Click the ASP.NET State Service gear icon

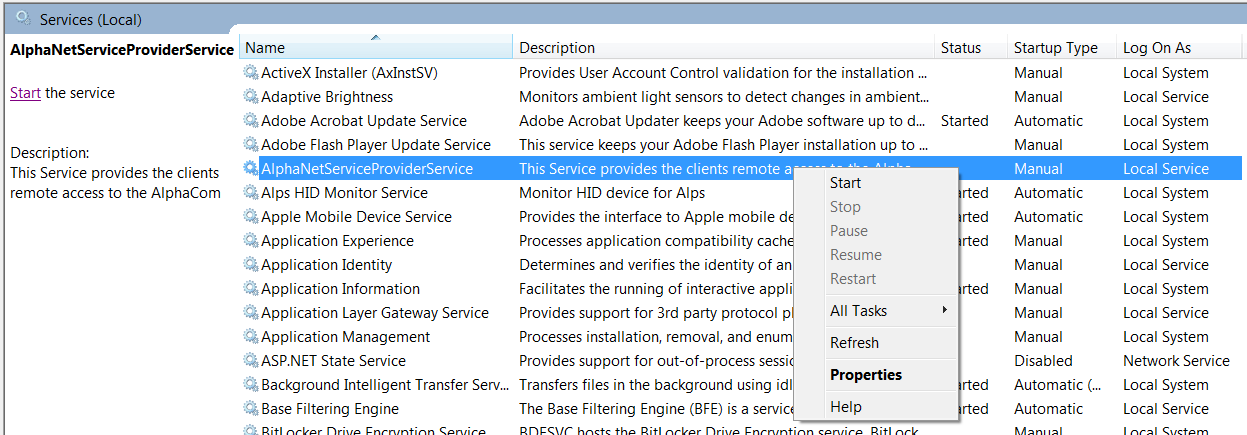point(251,361)
